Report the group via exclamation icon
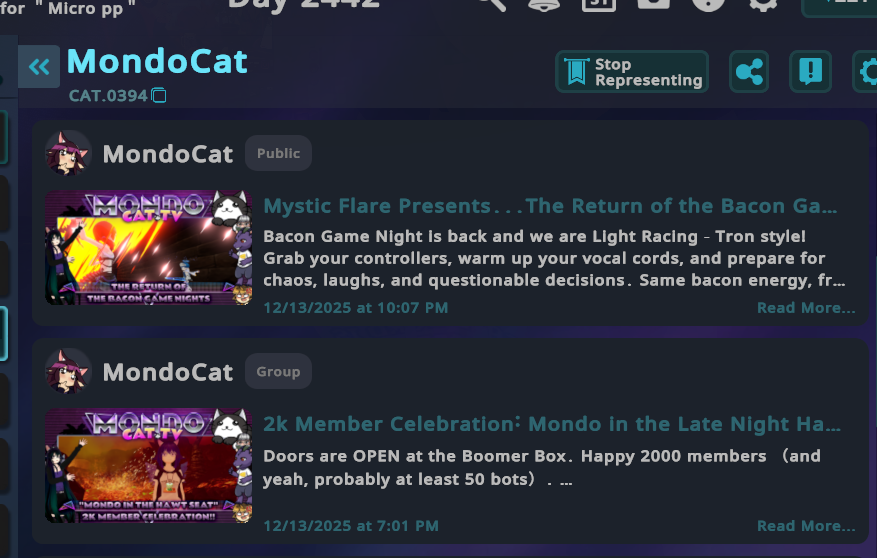This screenshot has width=877, height=558. [x=810, y=72]
